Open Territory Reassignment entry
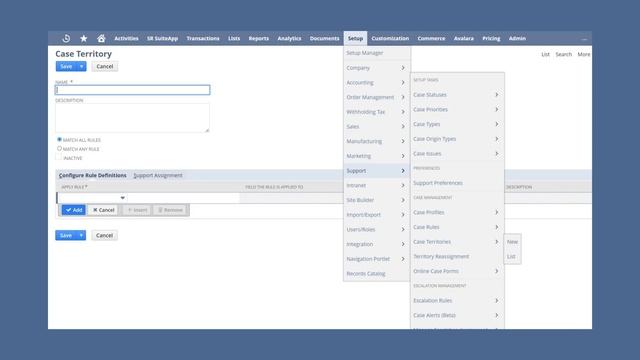This screenshot has height=360, width=640. 457,256
